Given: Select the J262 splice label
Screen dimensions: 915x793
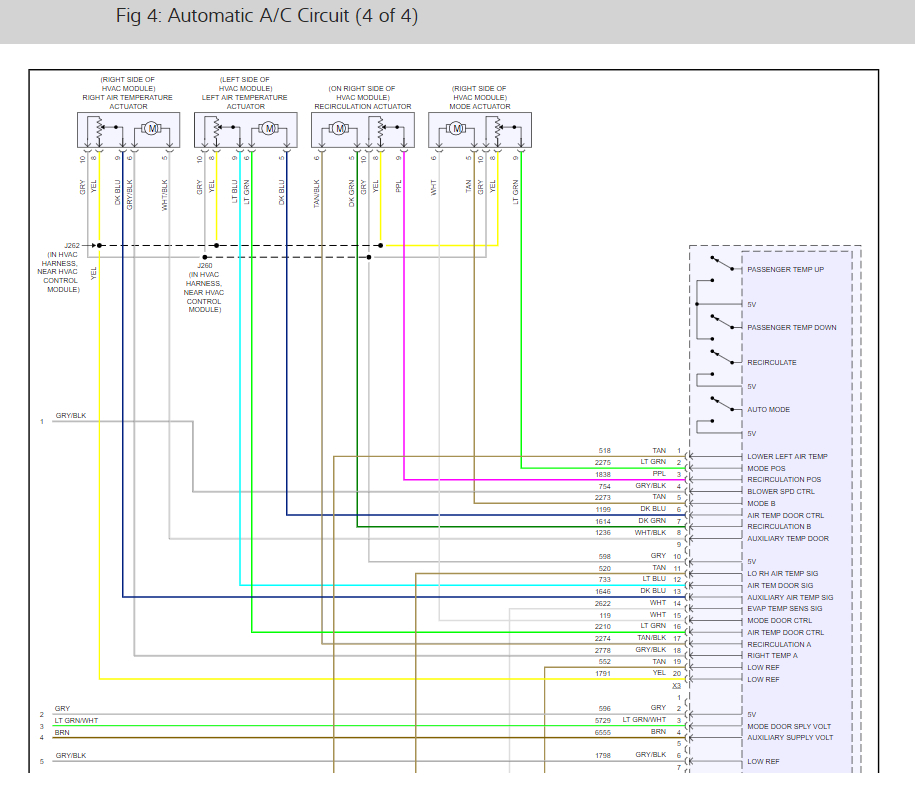Looking at the screenshot, I should click(x=72, y=246).
